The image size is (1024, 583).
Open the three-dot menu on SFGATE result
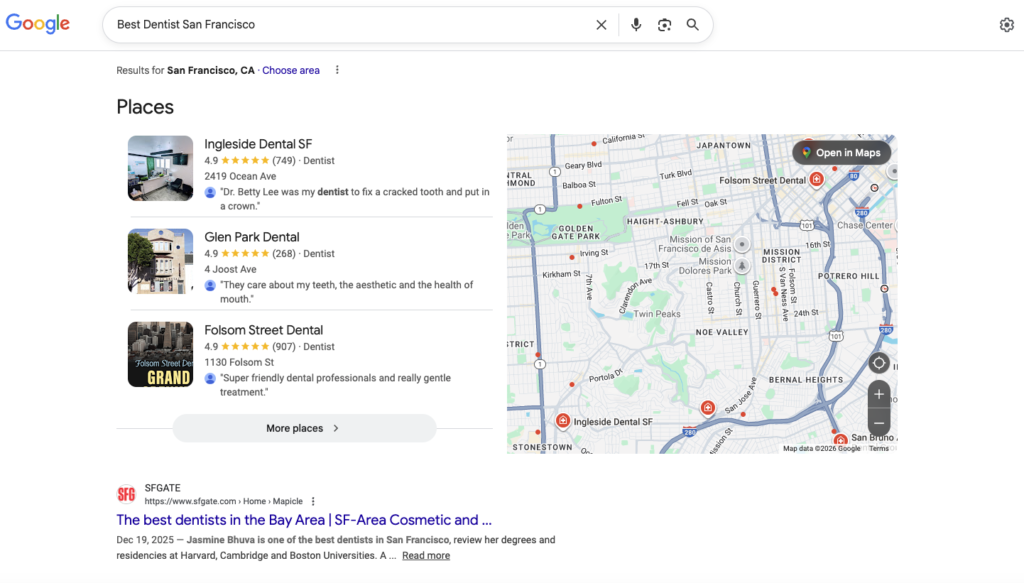[x=314, y=500]
